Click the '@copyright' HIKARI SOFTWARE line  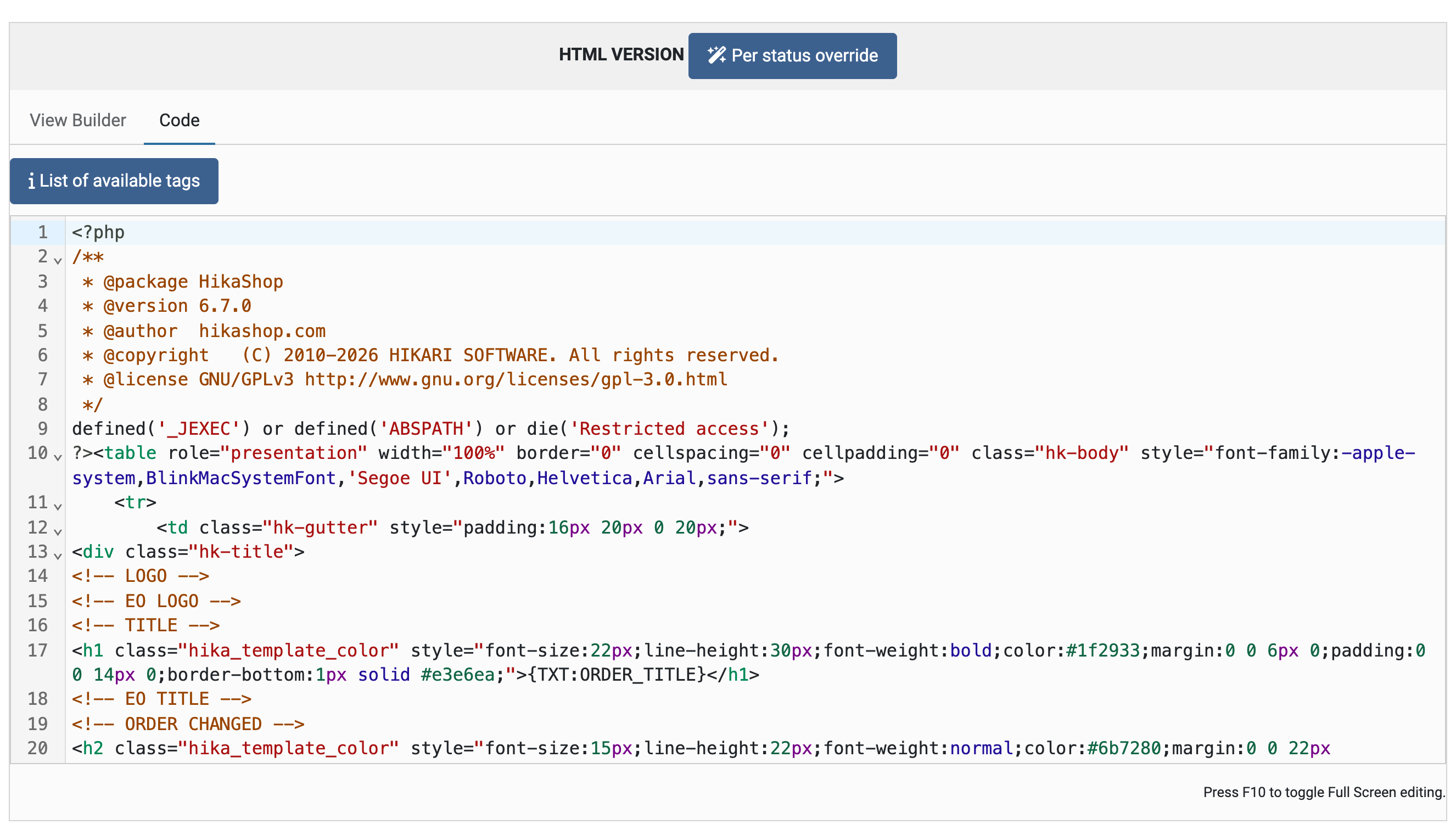pyautogui.click(x=430, y=355)
